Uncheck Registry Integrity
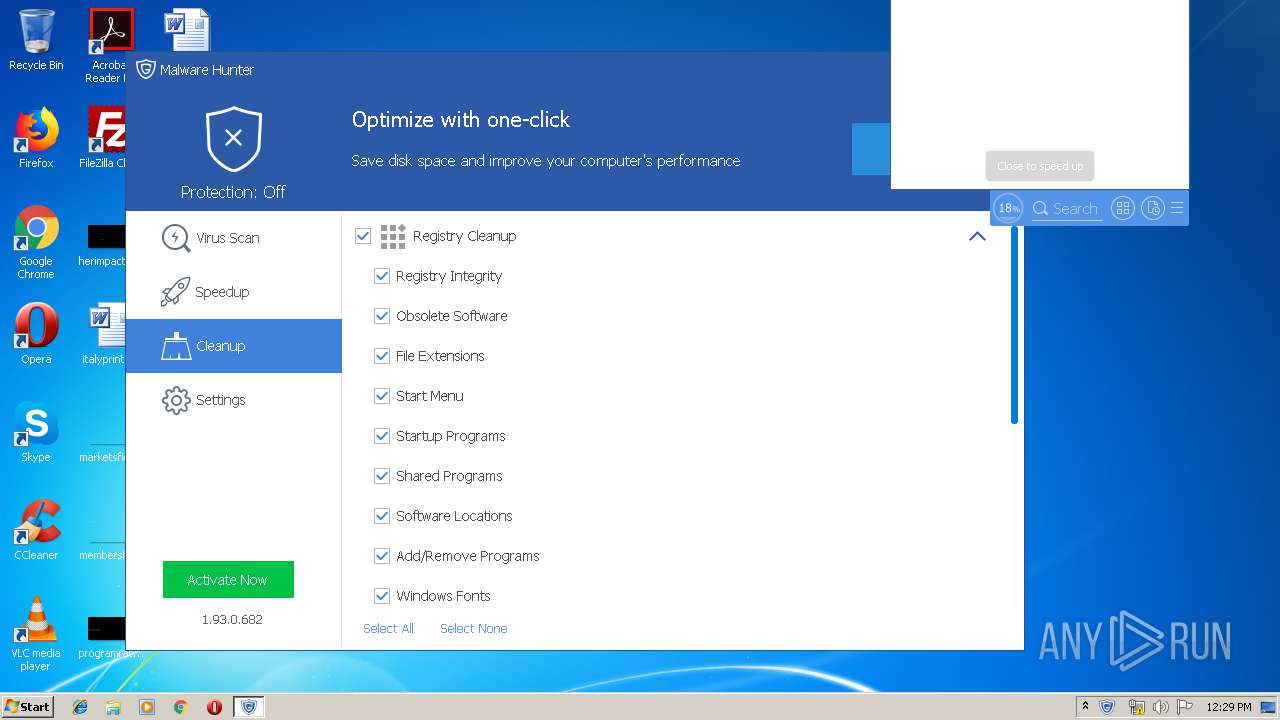The image size is (1280, 720). 382,276
